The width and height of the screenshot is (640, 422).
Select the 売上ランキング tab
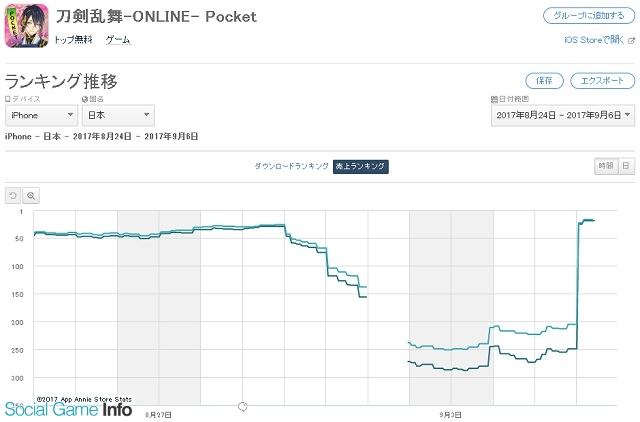[360, 167]
